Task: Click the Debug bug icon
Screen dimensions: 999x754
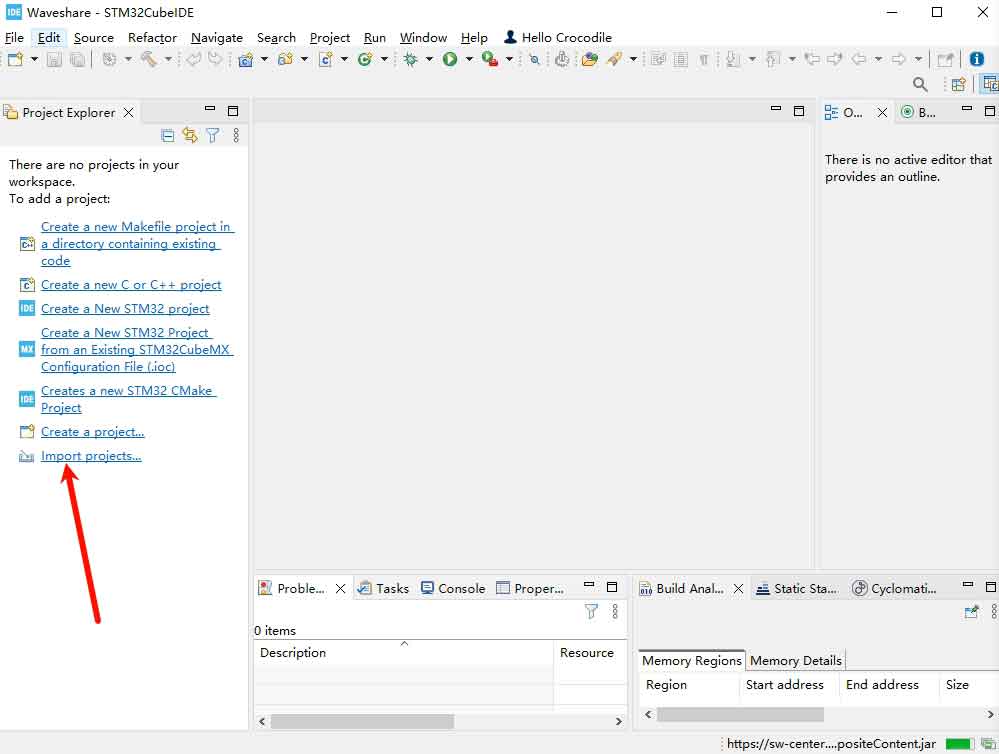Action: 411,60
